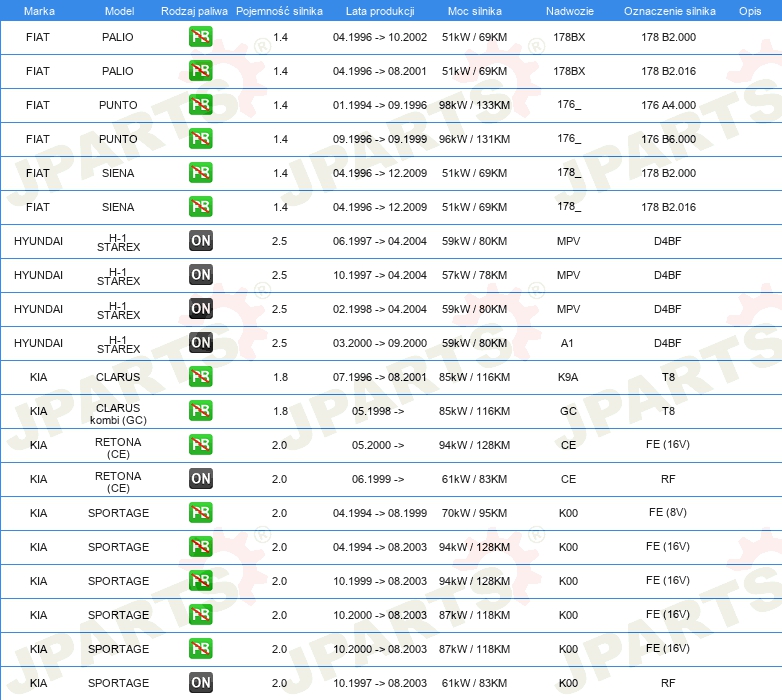This screenshot has width=782, height=700.
Task: Click production date 06.1999 ->
Action: tap(378, 479)
